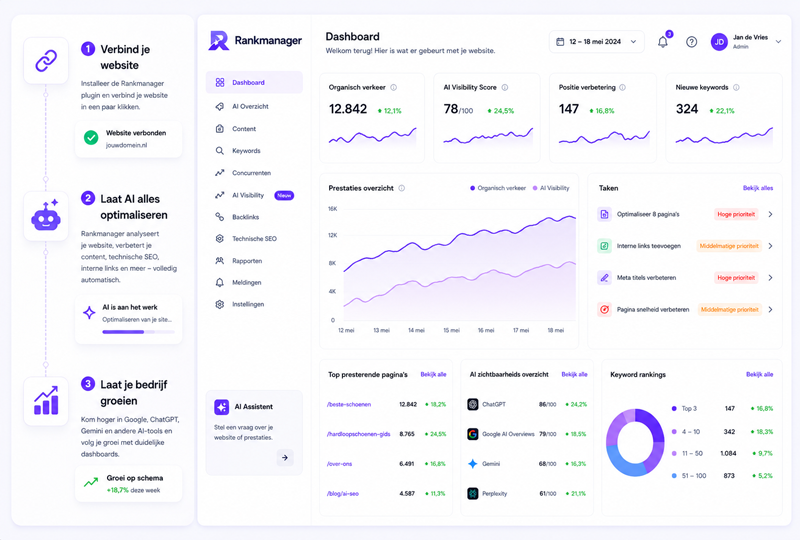Open Keywords in the sidebar
800x540 pixels.
(254, 151)
